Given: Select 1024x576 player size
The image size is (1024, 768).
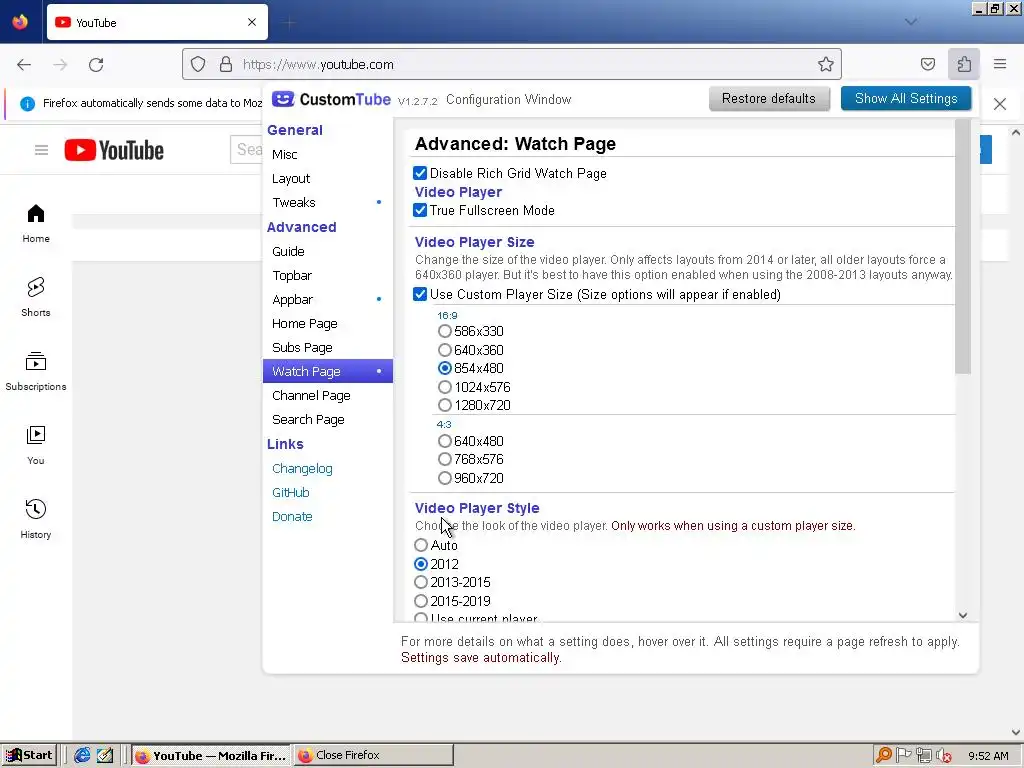Looking at the screenshot, I should pos(445,387).
